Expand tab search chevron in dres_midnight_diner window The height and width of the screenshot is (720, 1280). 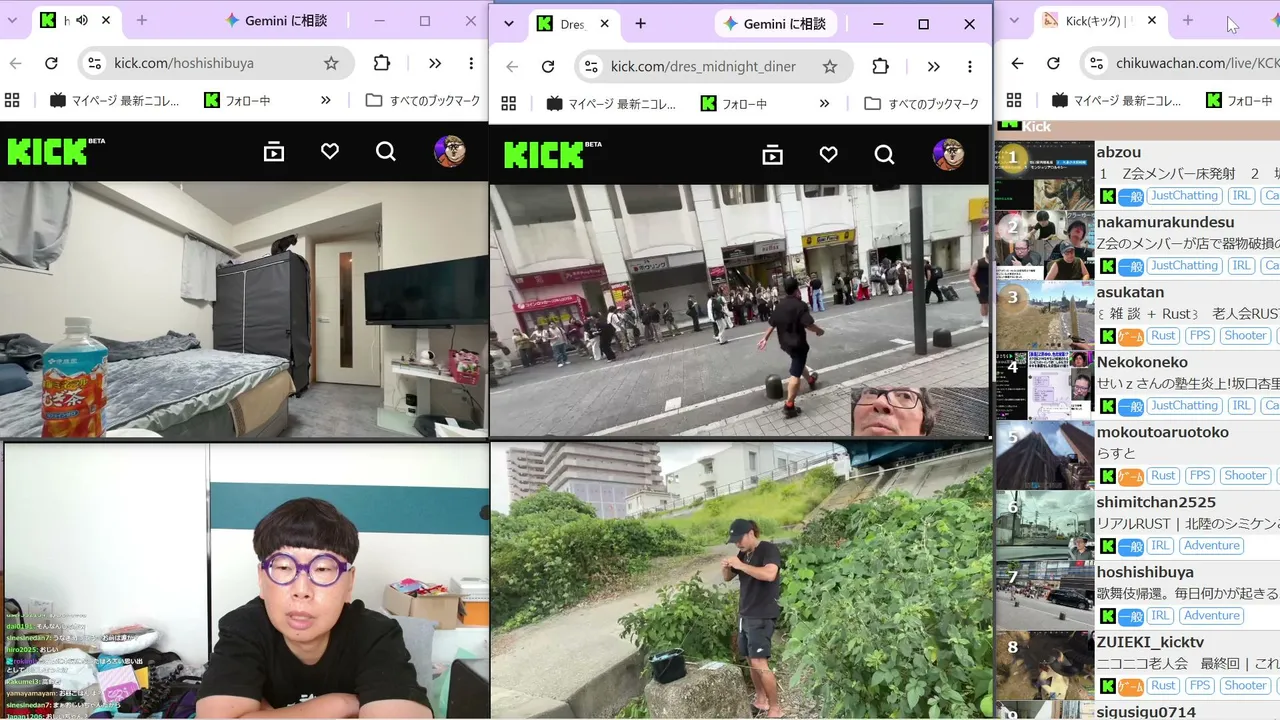(509, 24)
